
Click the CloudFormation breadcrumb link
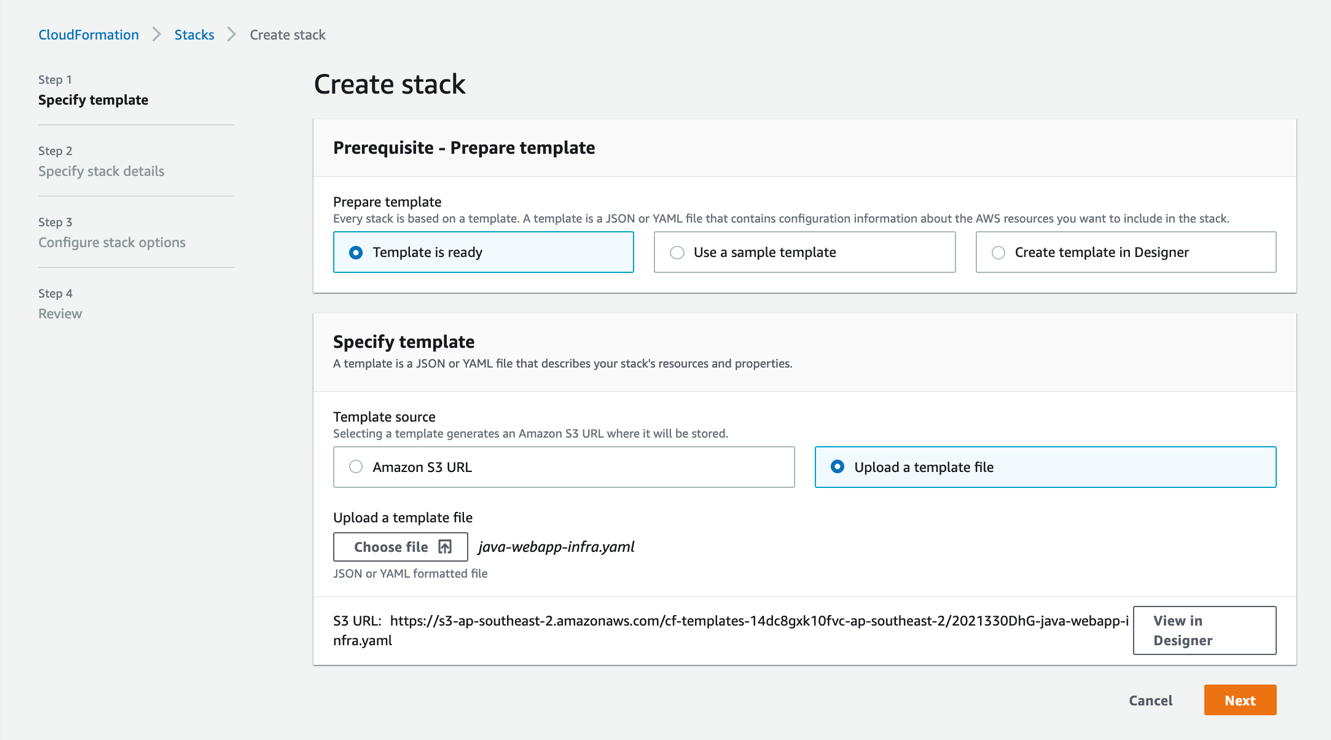(88, 35)
